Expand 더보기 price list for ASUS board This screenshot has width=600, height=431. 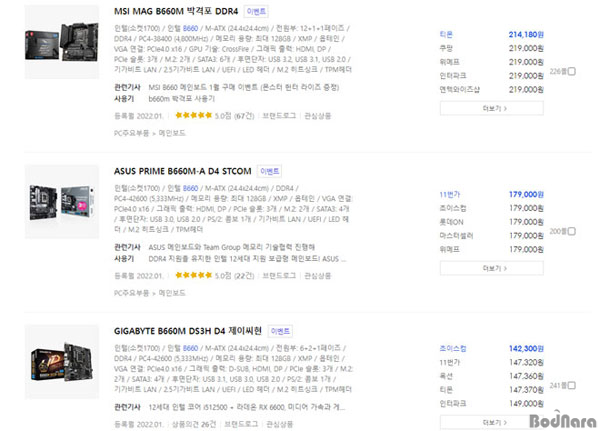tap(492, 268)
